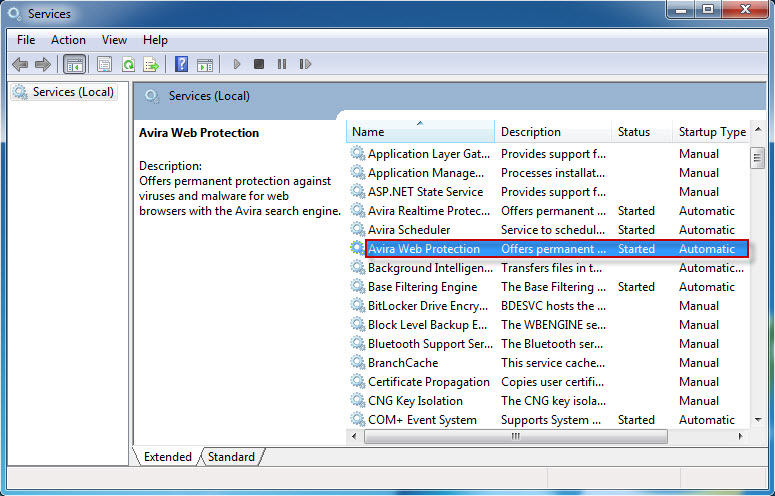Switch to the Extended tab
Screen dimensions: 775x496
168,457
